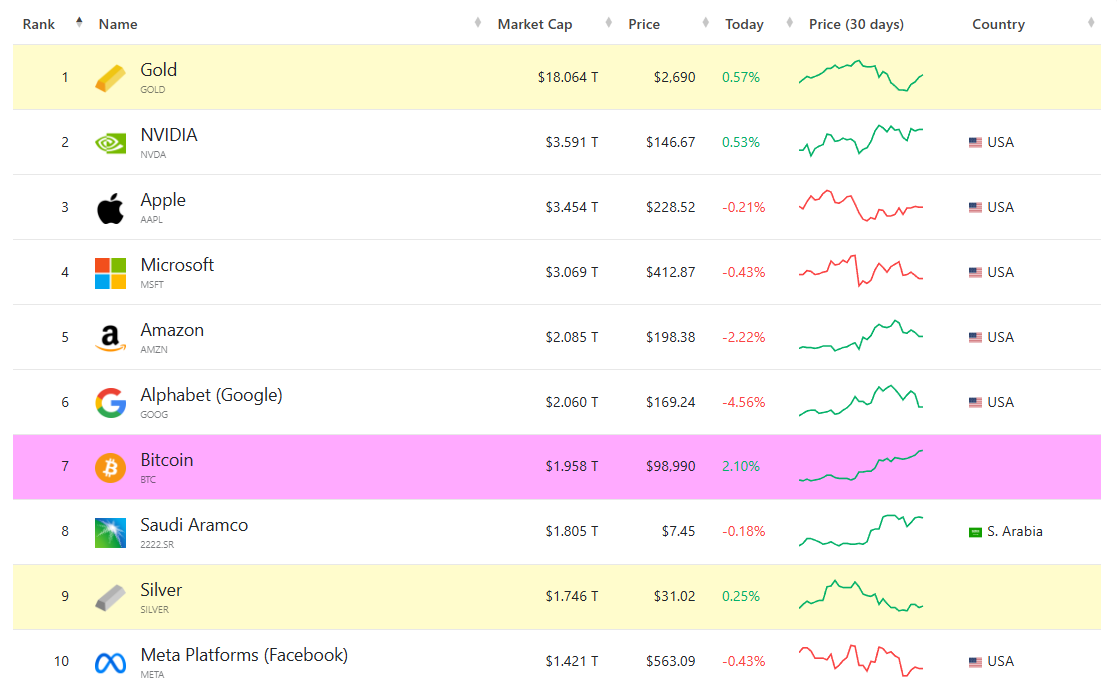Click the Amazon logo icon
Screen dimensions: 1117x693
(110, 338)
